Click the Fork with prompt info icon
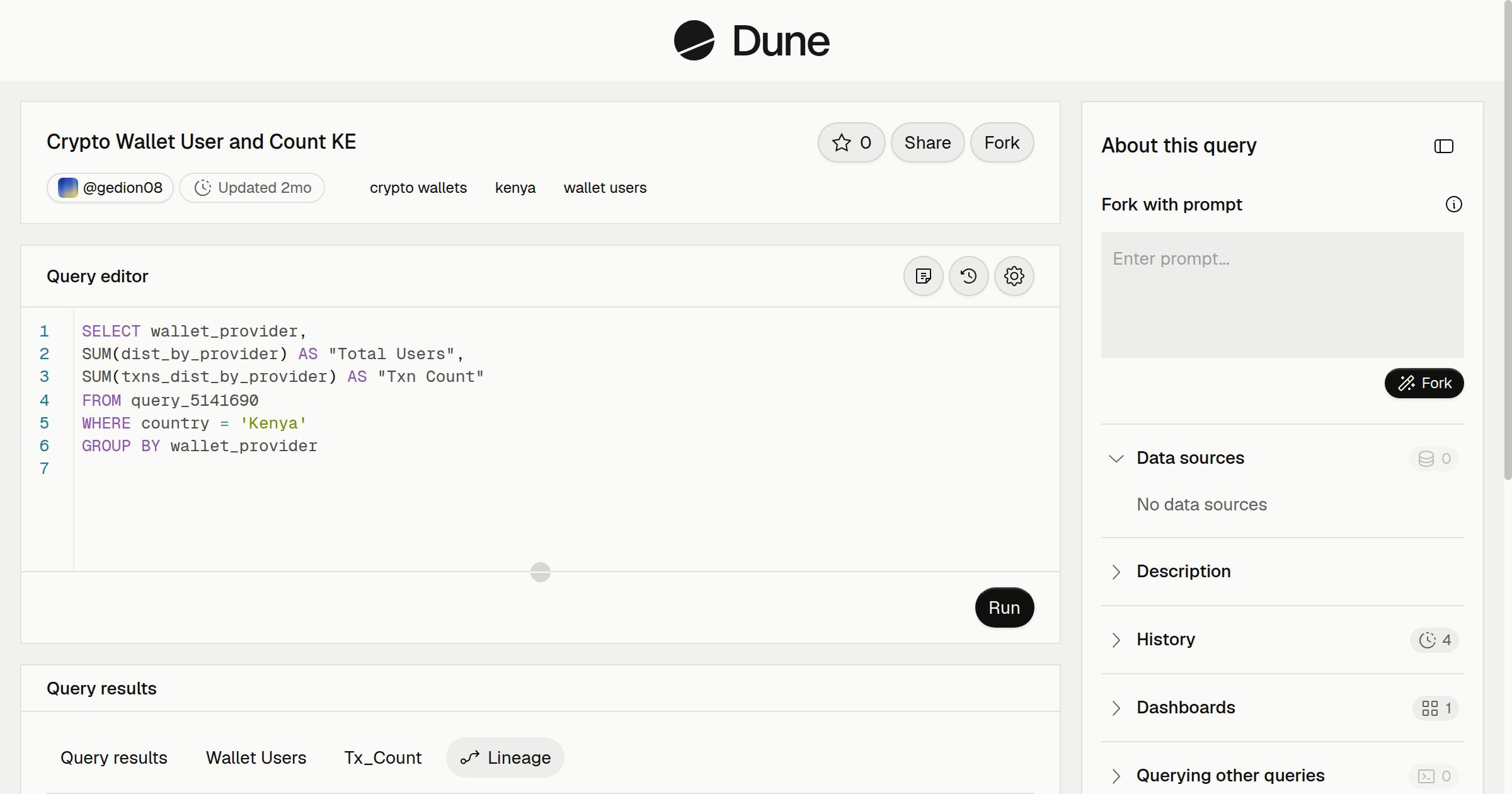 tap(1453, 204)
